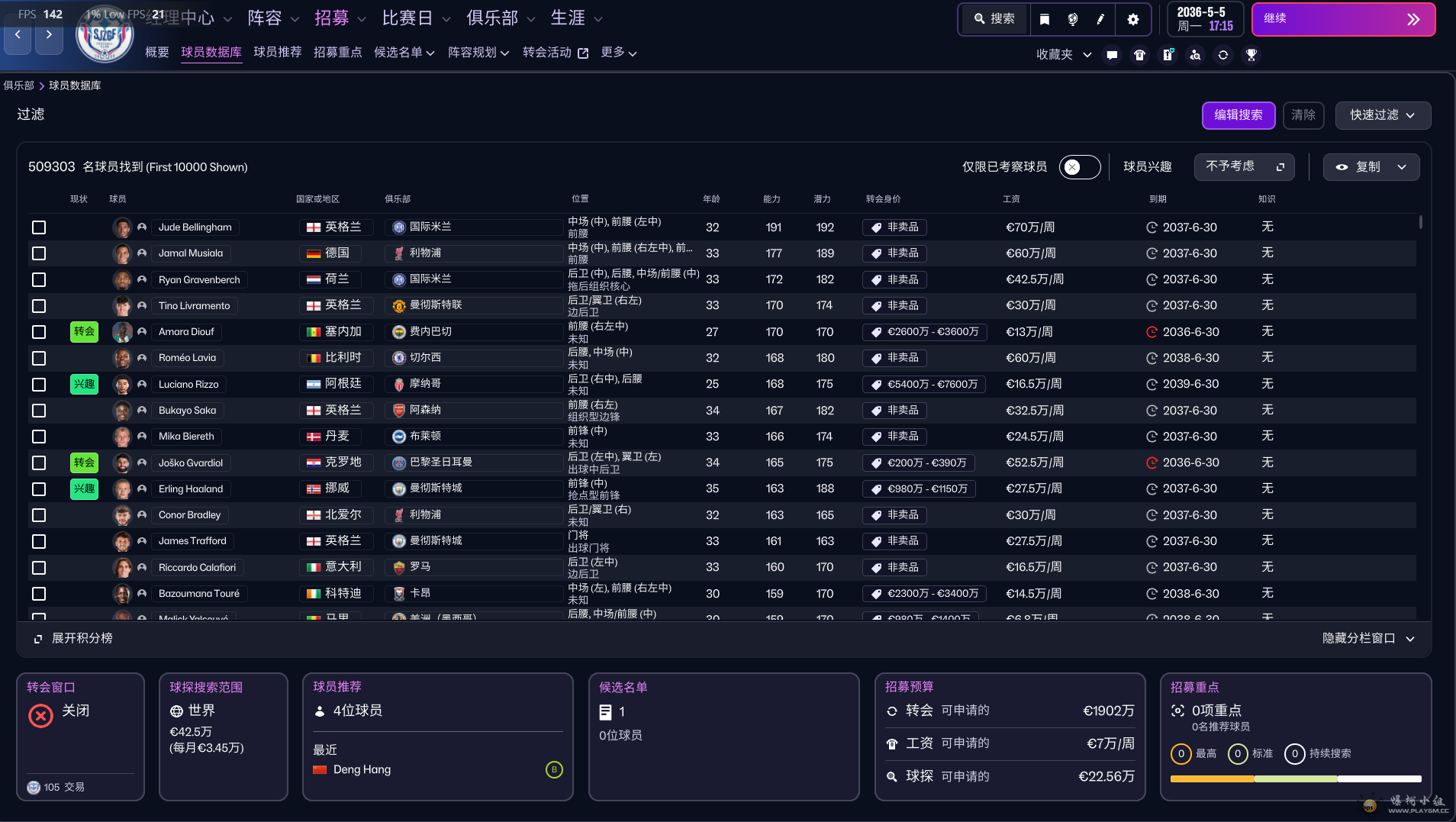The height and width of the screenshot is (822, 1456).
Task: Click the player search scouting shortcut icon
Action: point(1195,55)
